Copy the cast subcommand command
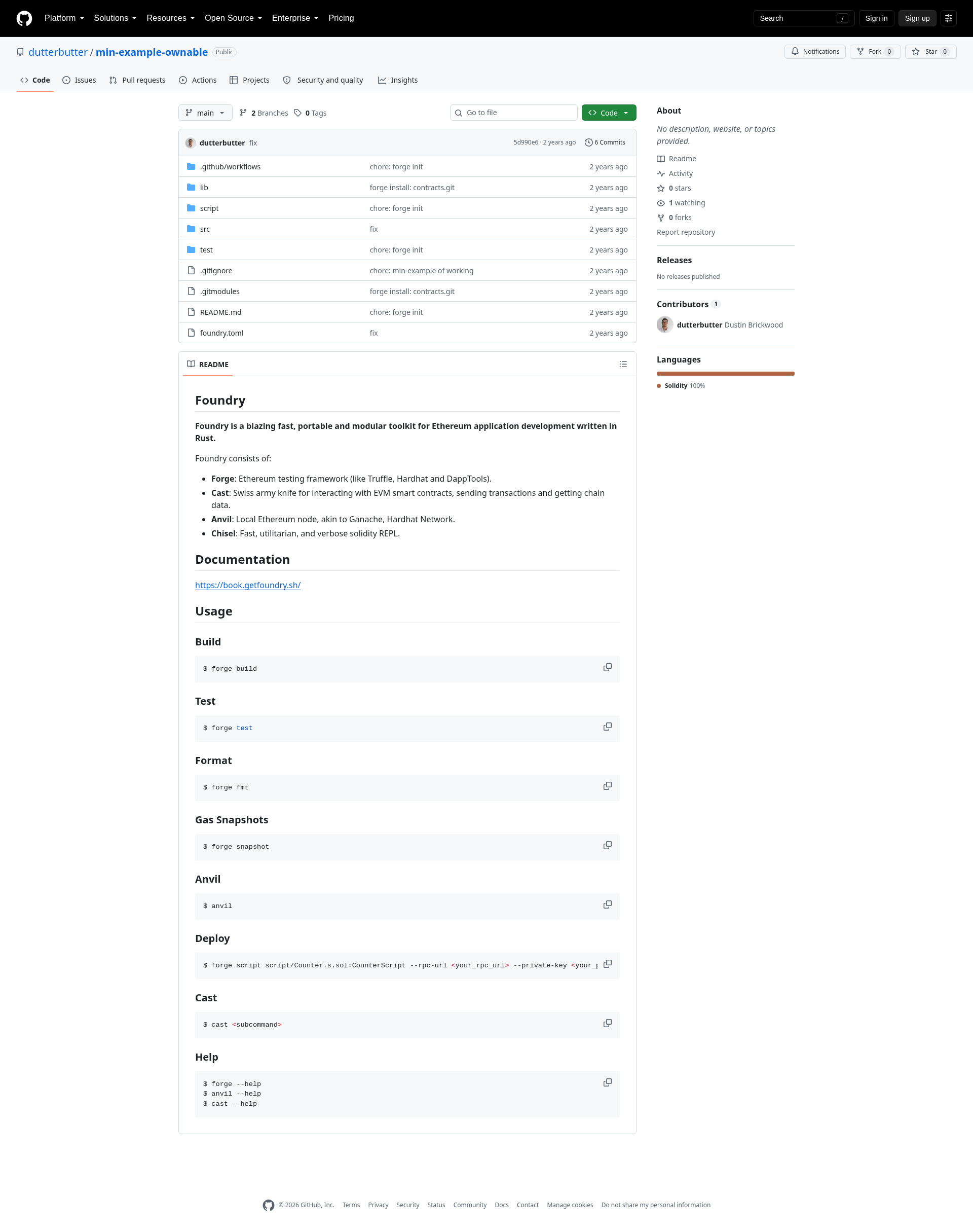 (x=607, y=1023)
